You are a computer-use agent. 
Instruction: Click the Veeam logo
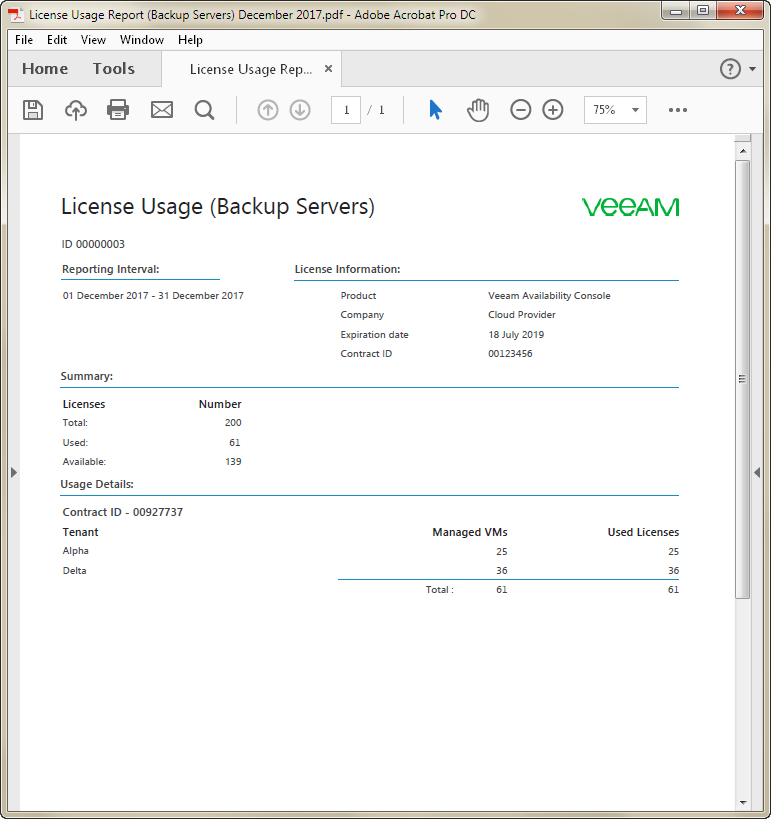tap(630, 207)
